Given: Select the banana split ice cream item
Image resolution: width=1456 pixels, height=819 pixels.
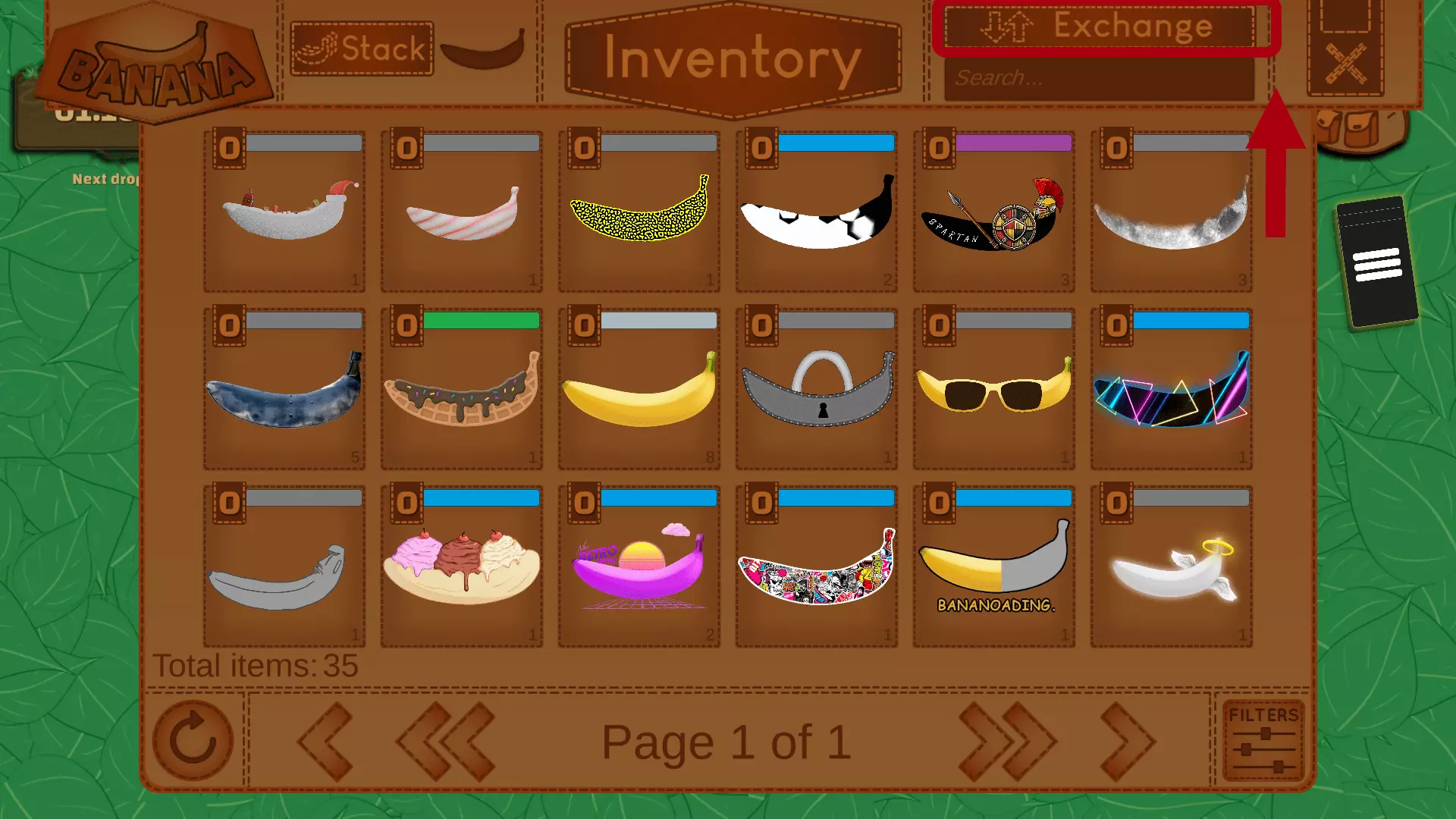Looking at the screenshot, I should 461,566.
